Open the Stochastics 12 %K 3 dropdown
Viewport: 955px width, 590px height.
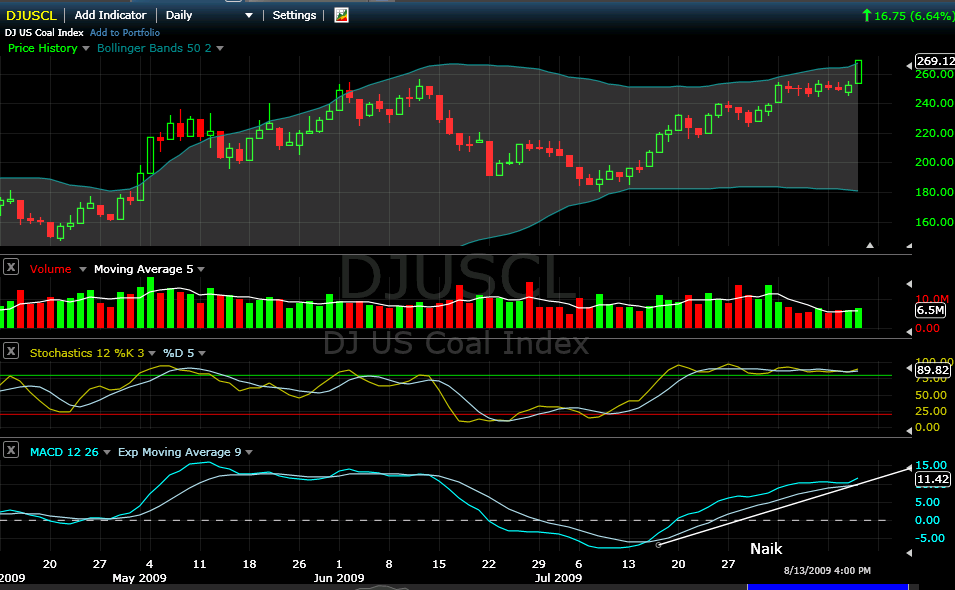[x=152, y=353]
